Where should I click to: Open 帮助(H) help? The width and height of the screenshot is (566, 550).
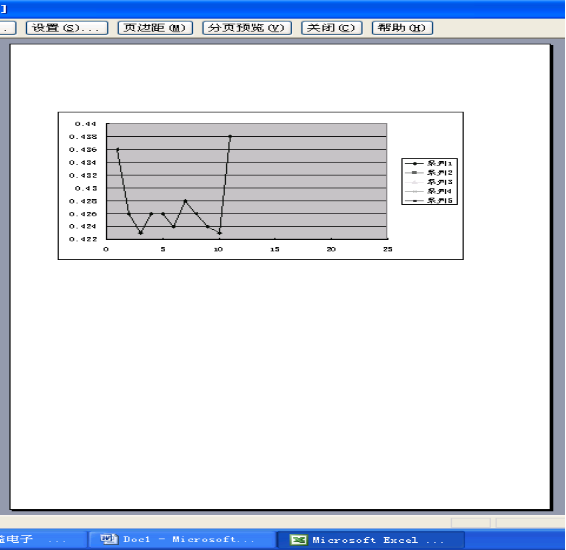402,28
